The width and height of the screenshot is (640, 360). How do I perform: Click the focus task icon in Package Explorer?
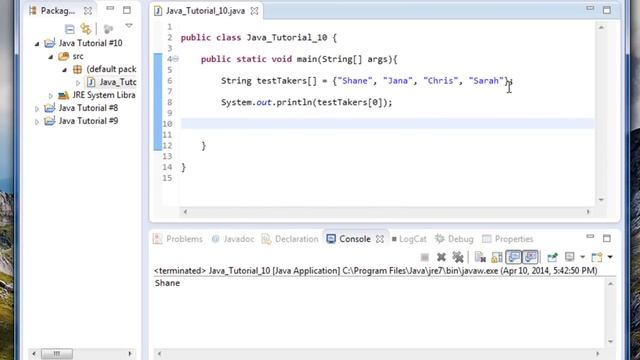click(x=108, y=29)
